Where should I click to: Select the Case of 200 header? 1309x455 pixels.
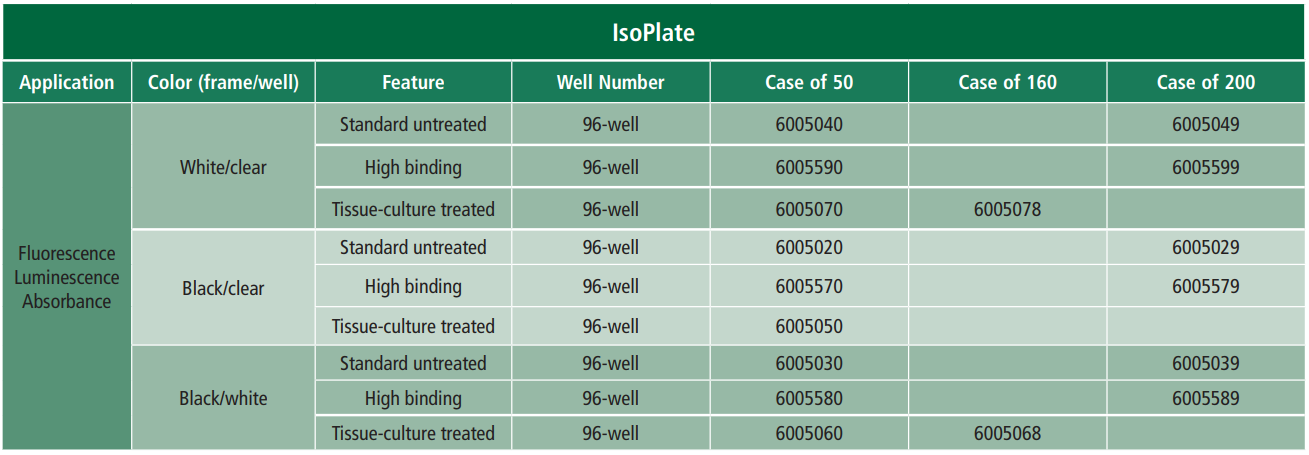pyautogui.click(x=1206, y=82)
